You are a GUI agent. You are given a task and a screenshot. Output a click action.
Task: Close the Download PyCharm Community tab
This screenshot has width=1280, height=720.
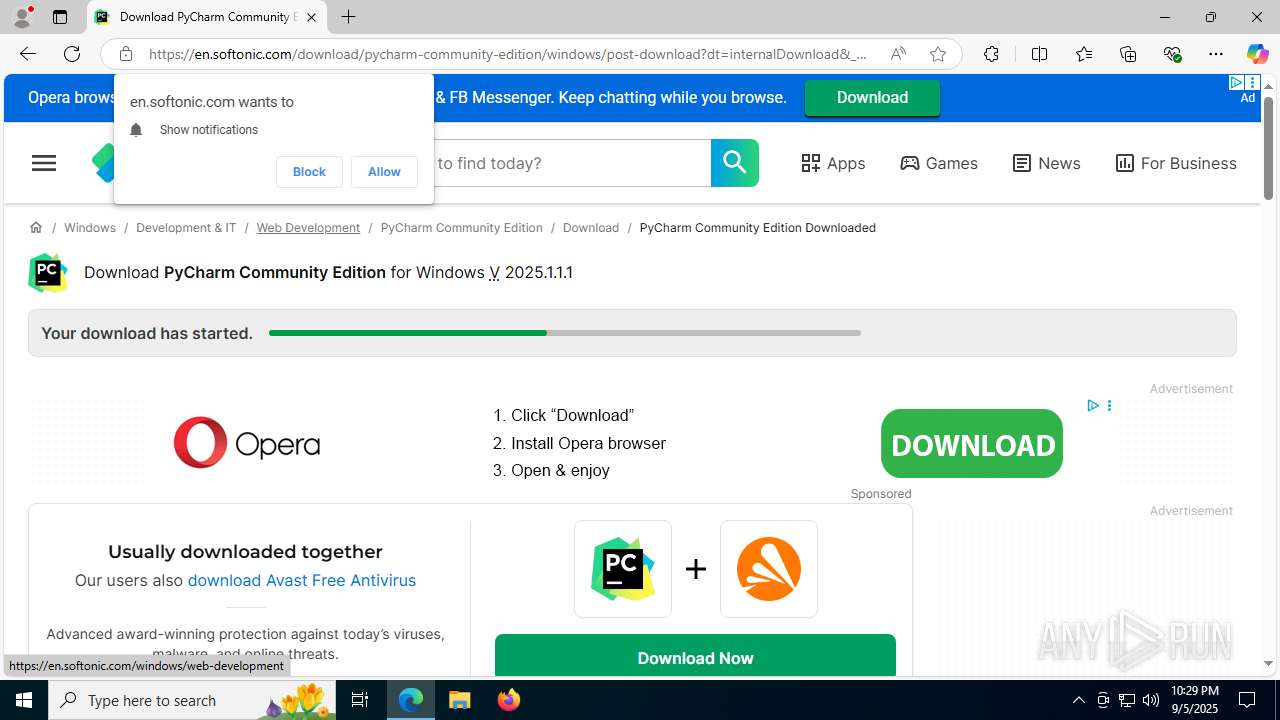(x=311, y=17)
